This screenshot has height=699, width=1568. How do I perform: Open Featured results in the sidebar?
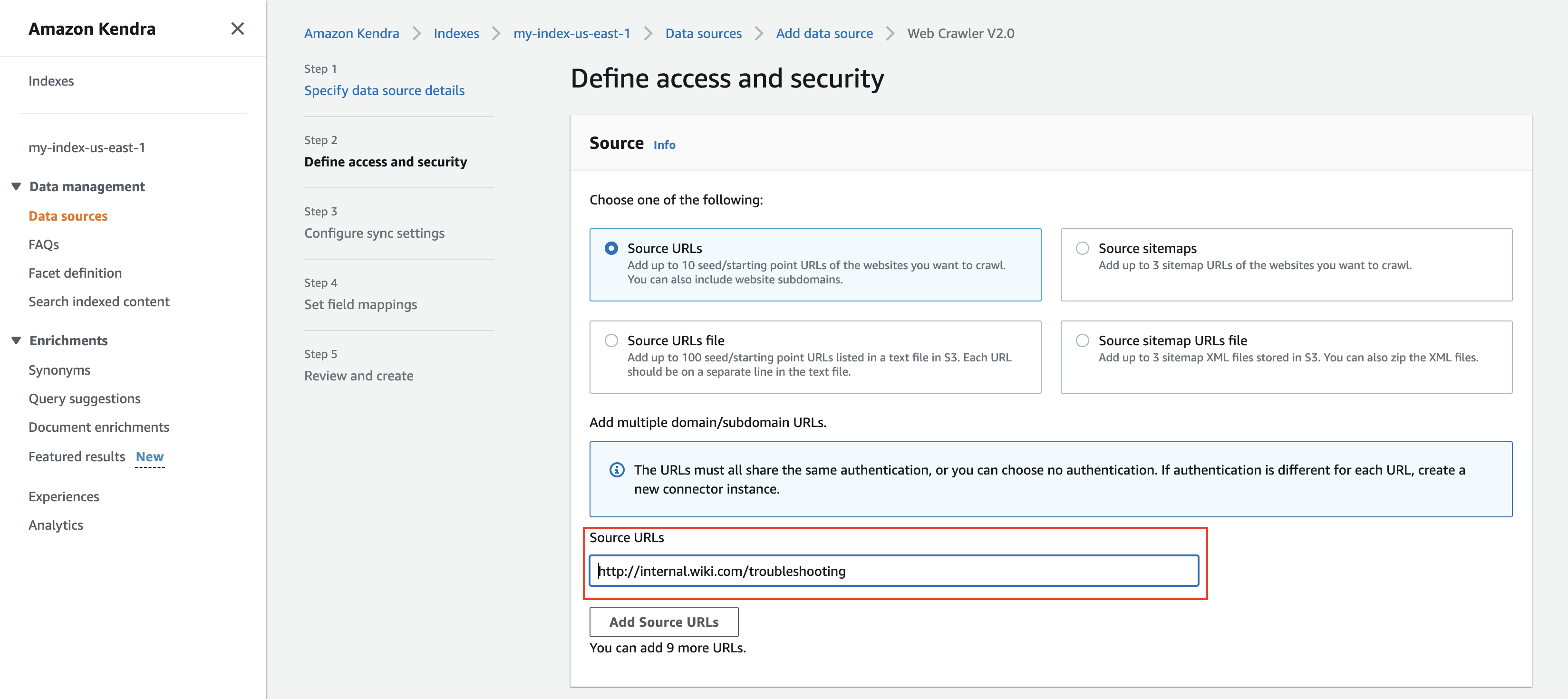[77, 456]
